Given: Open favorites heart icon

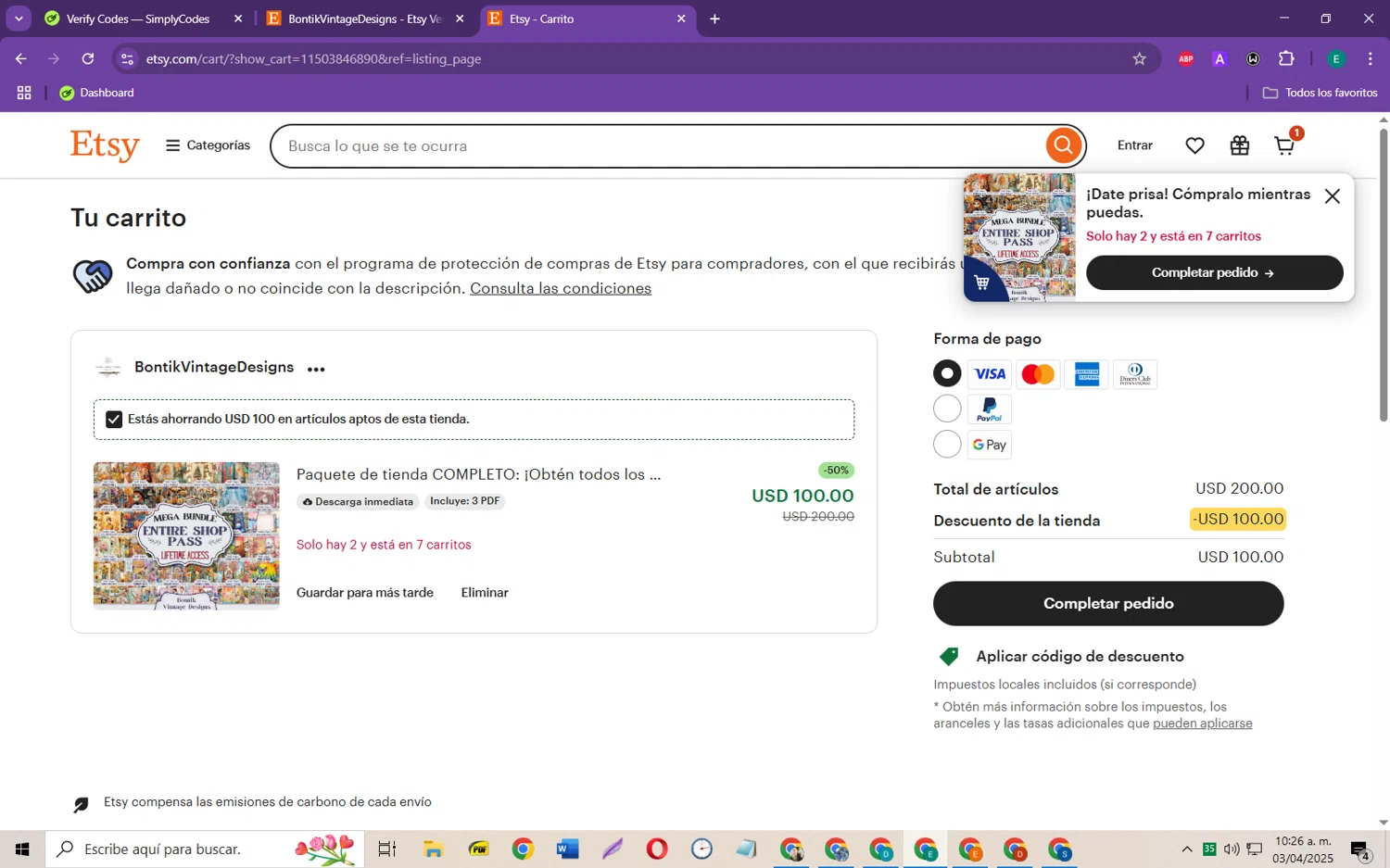Looking at the screenshot, I should pyautogui.click(x=1195, y=145).
